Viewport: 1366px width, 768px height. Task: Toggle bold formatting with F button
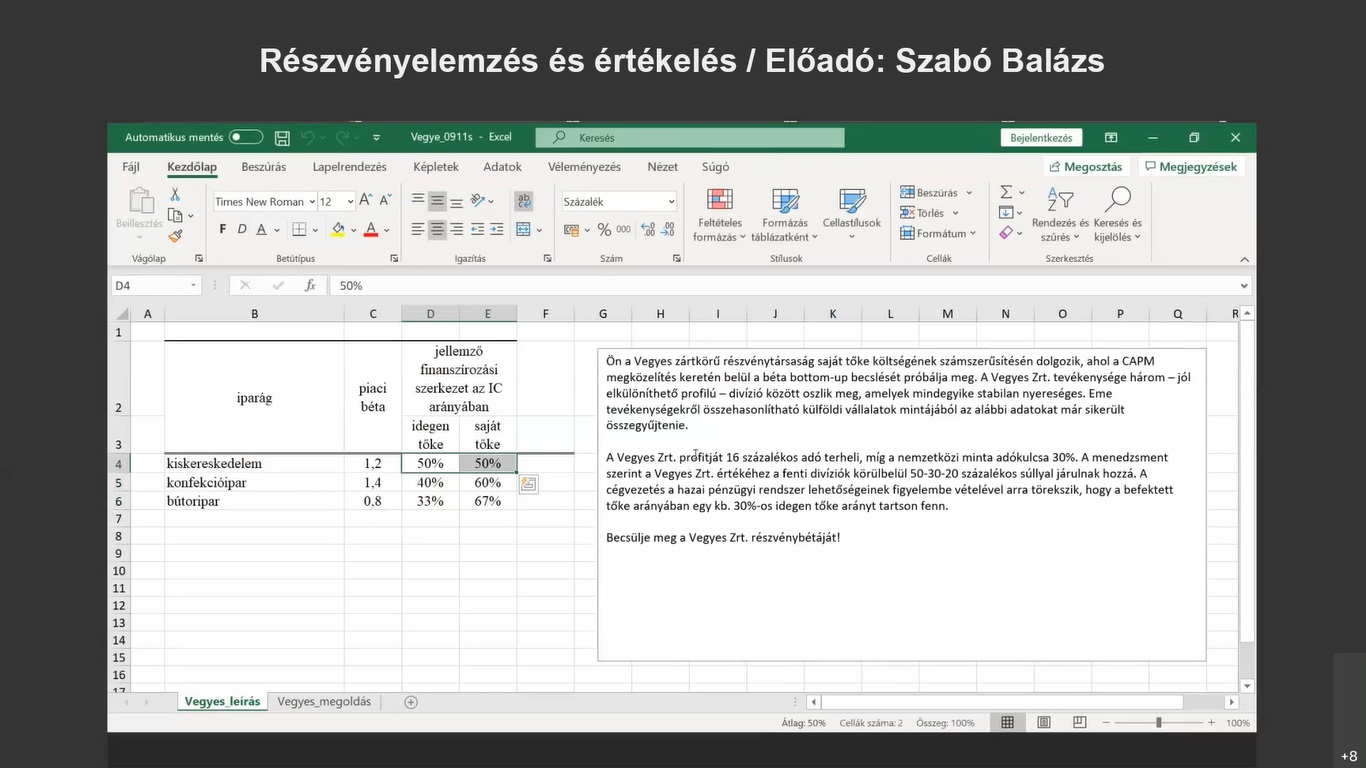point(222,230)
